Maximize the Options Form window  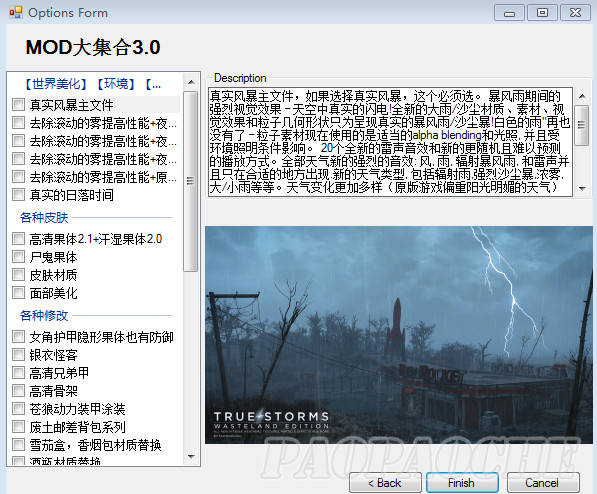tap(542, 13)
